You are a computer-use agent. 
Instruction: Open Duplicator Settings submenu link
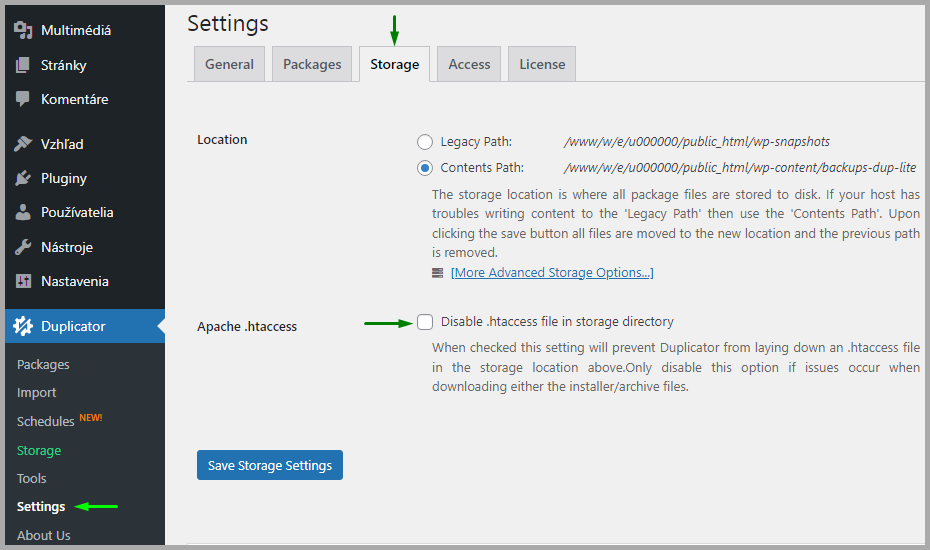click(x=41, y=507)
